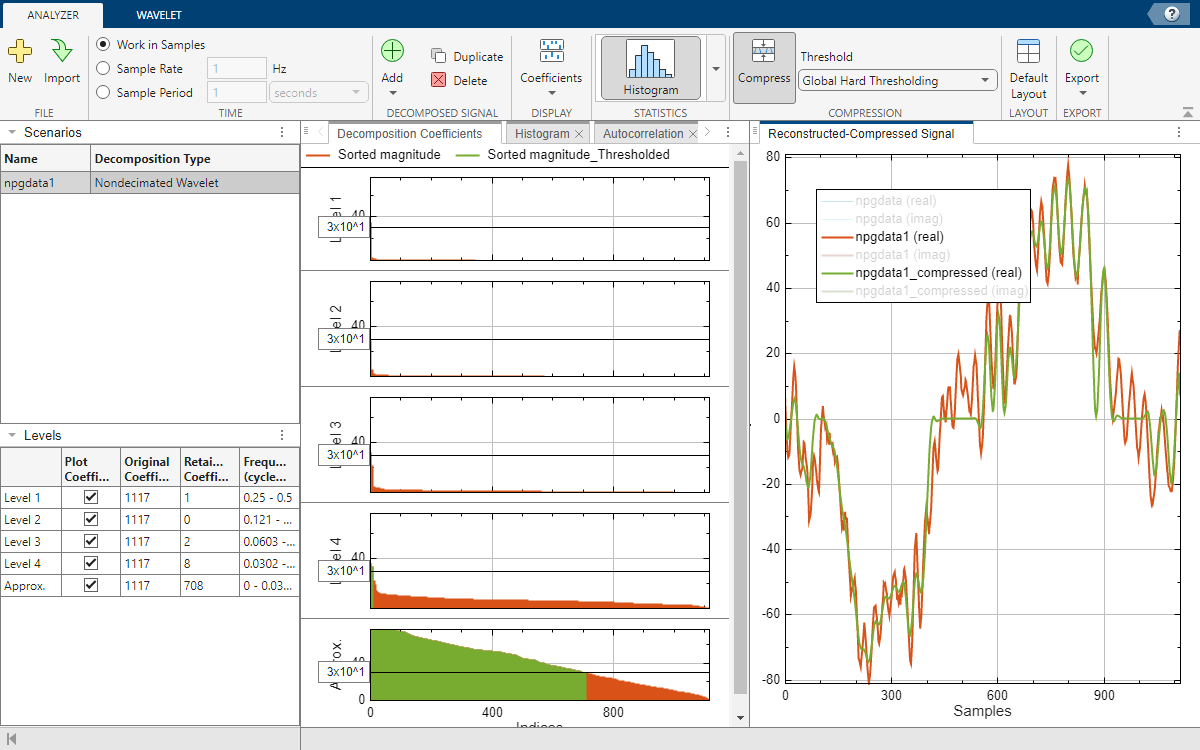
Task: Click the Delete decomposed signal icon
Action: [439, 80]
